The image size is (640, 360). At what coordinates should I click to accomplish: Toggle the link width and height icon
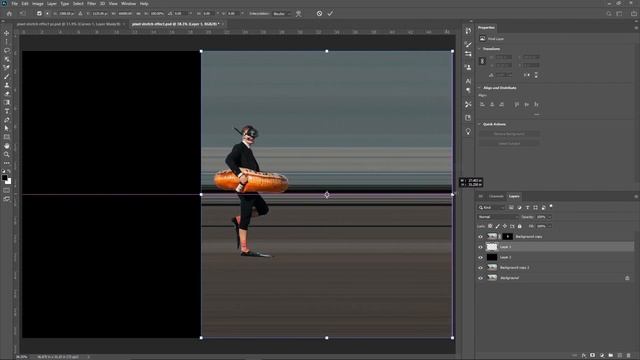pyautogui.click(x=482, y=61)
